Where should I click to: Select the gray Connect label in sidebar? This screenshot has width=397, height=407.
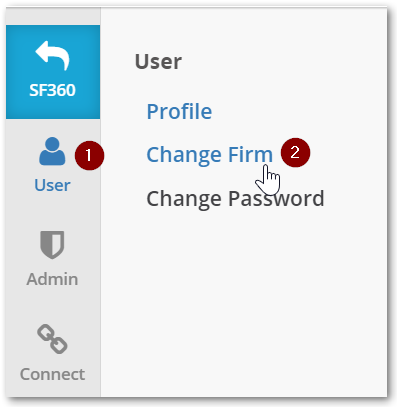click(x=52, y=374)
